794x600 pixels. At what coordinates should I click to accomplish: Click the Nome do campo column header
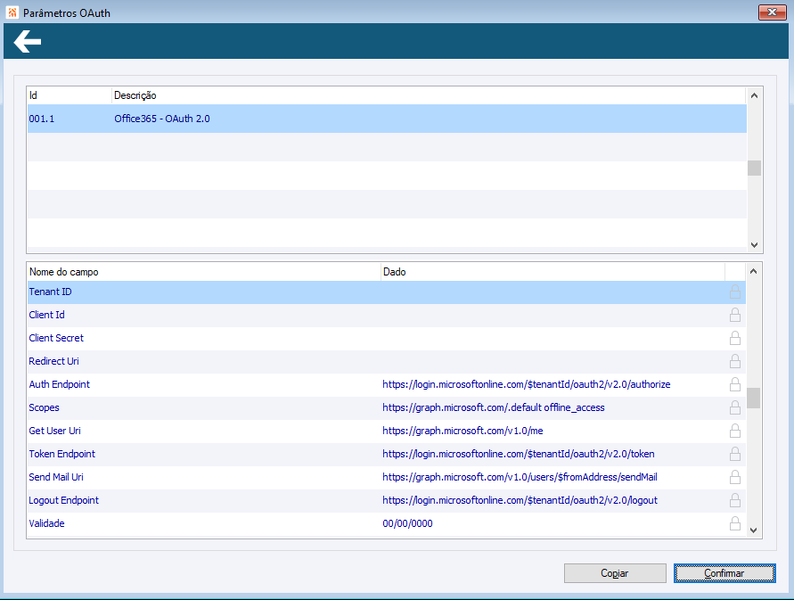point(204,272)
